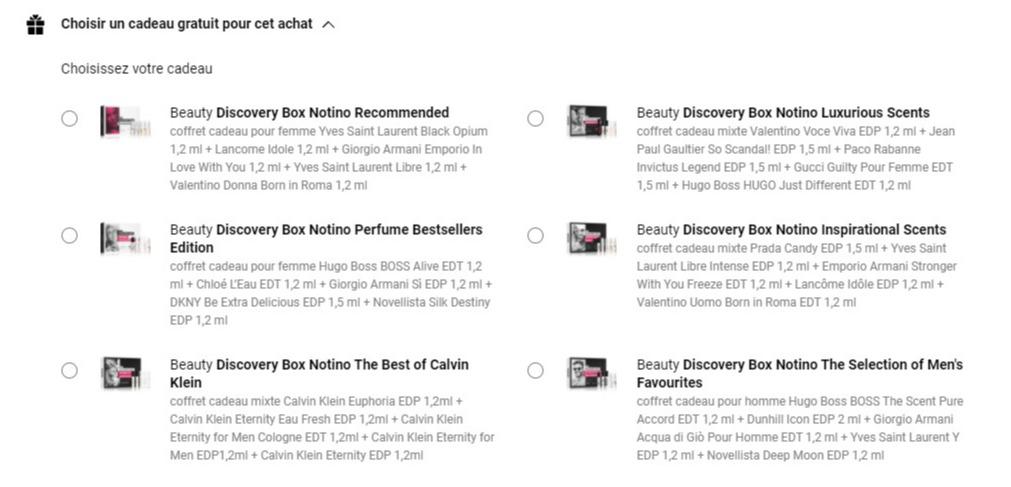Click Men's Favourites box thumbnail
1011x487 pixels.
point(587,373)
